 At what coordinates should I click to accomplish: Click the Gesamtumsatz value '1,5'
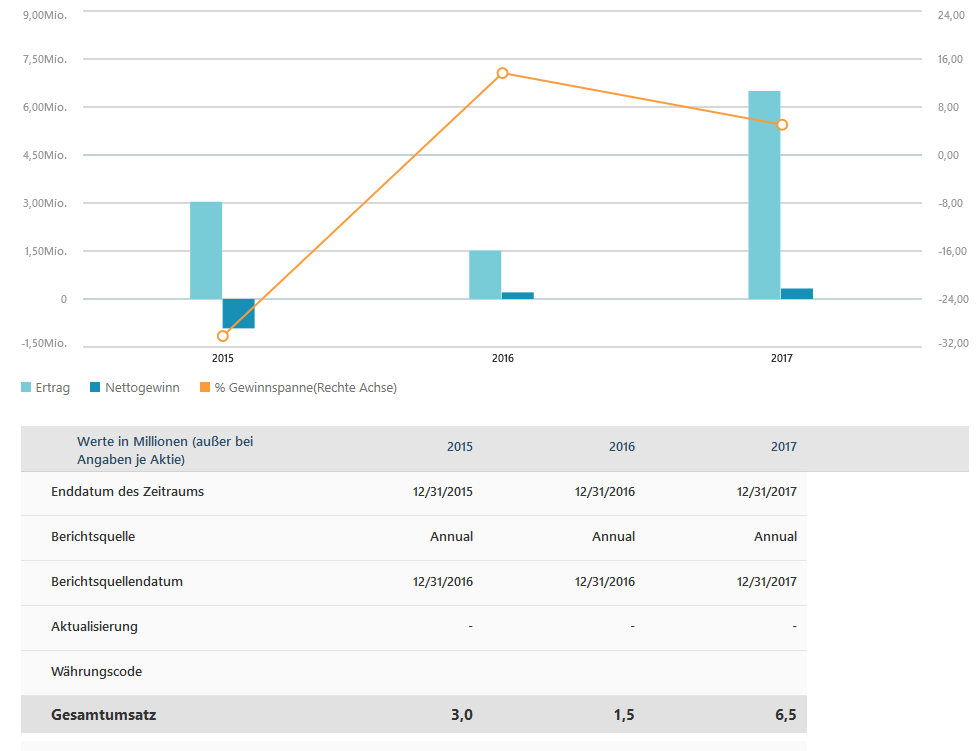624,715
